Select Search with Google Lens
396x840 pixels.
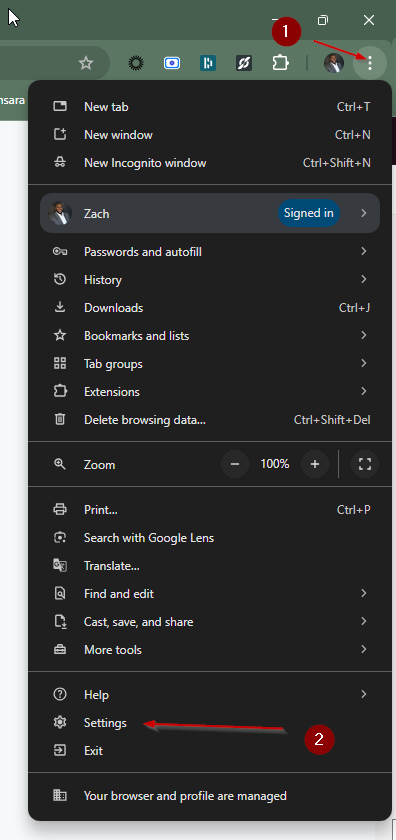point(210,538)
